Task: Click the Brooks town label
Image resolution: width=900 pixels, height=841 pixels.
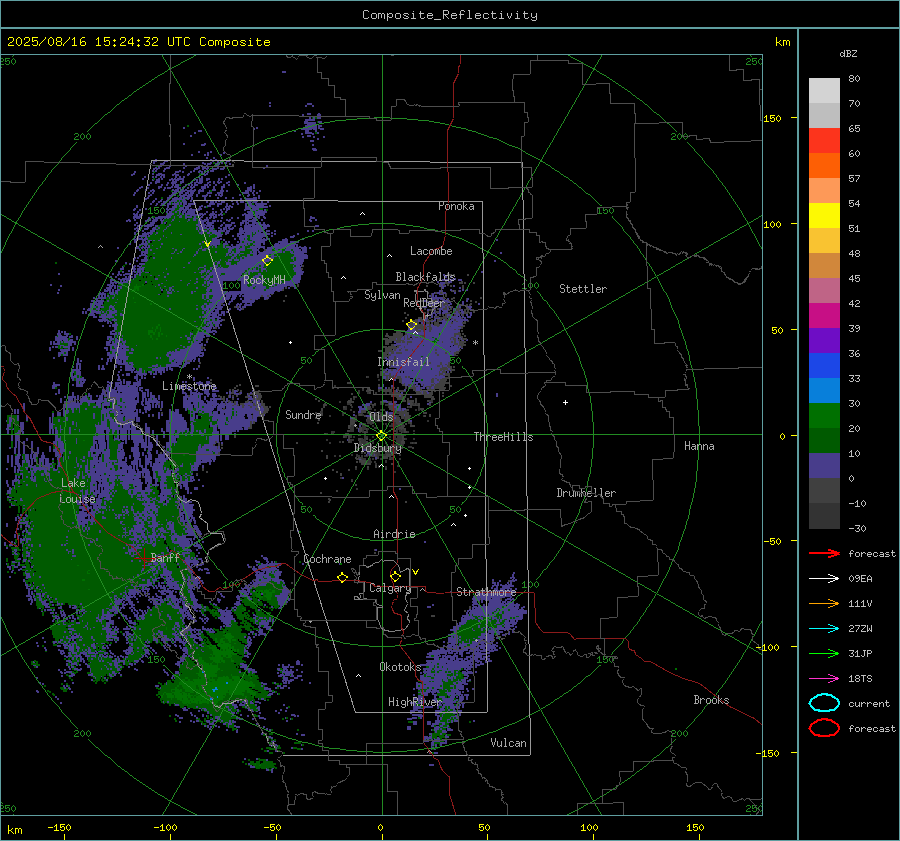Action: point(711,700)
